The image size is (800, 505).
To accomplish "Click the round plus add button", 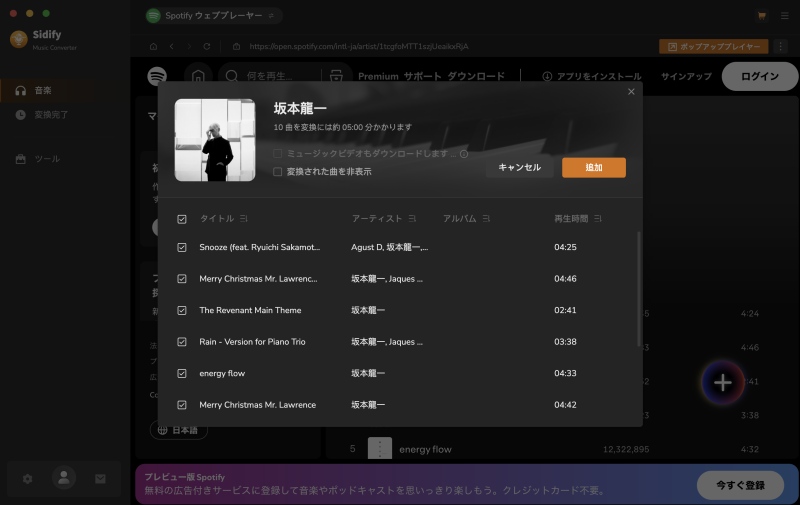I will coord(723,383).
